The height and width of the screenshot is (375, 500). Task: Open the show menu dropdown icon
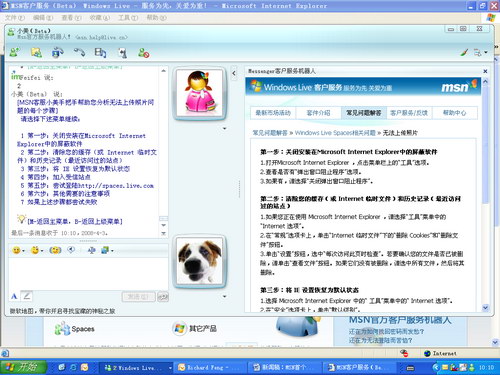coord(481,52)
